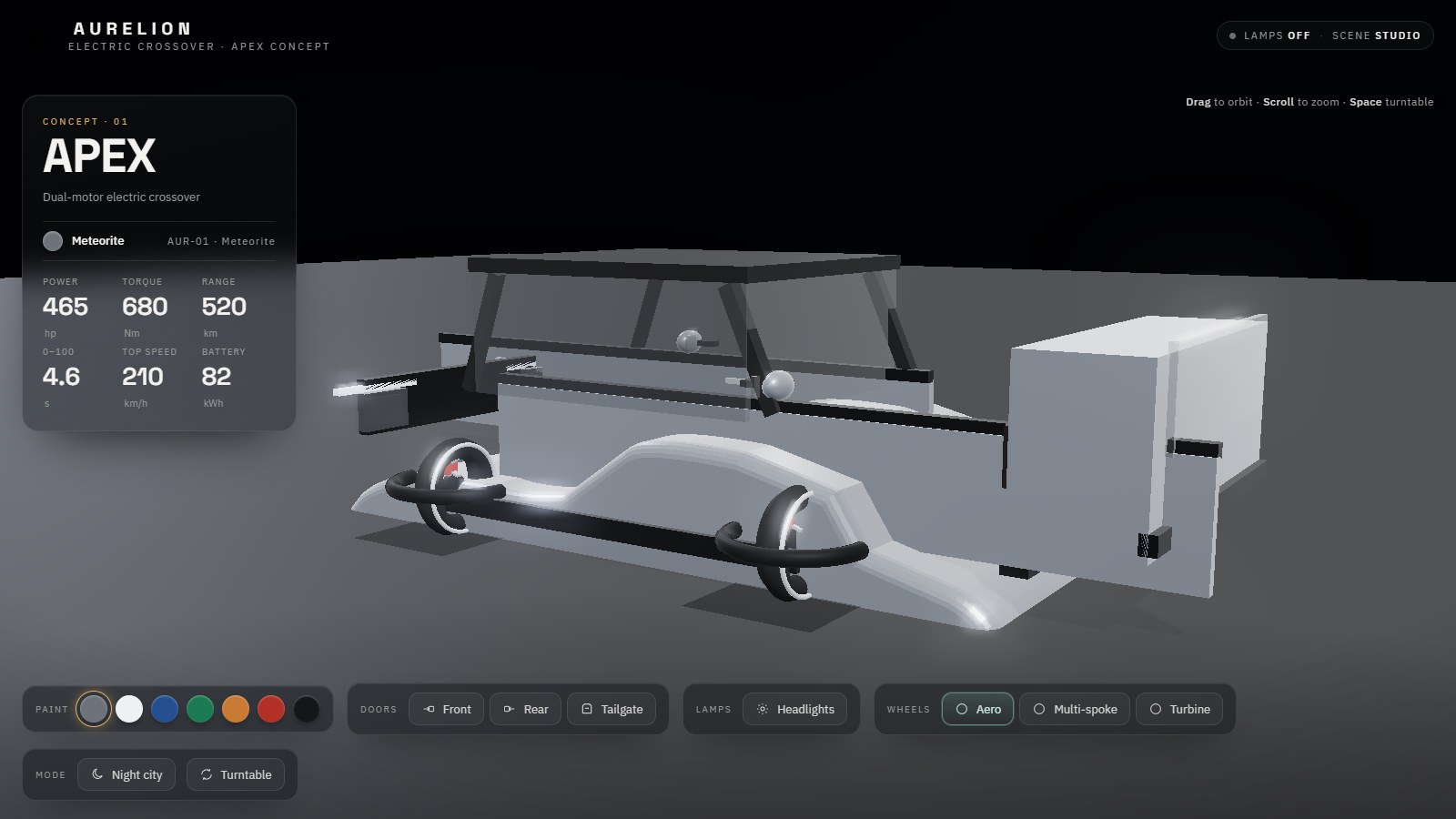Click the Aero wheel circle icon

(x=962, y=709)
